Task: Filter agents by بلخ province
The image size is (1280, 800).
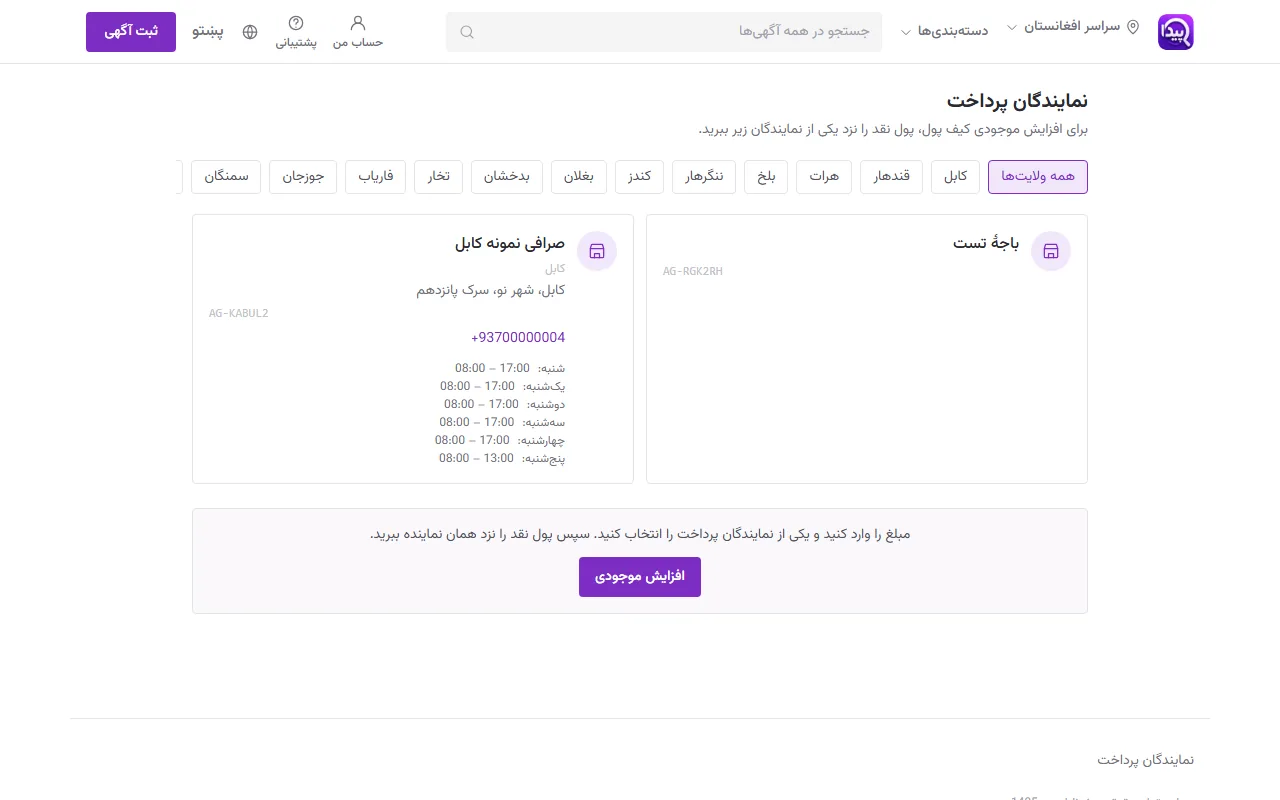Action: pos(766,177)
